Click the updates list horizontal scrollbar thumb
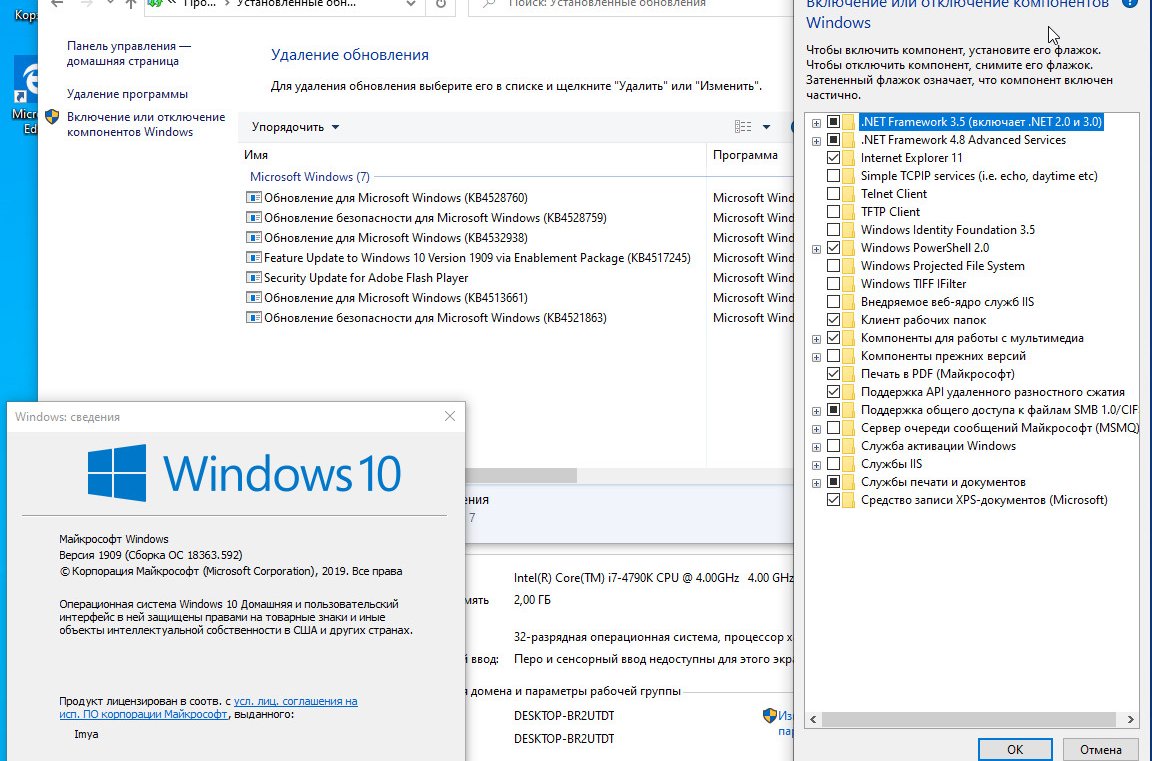 click(521, 476)
